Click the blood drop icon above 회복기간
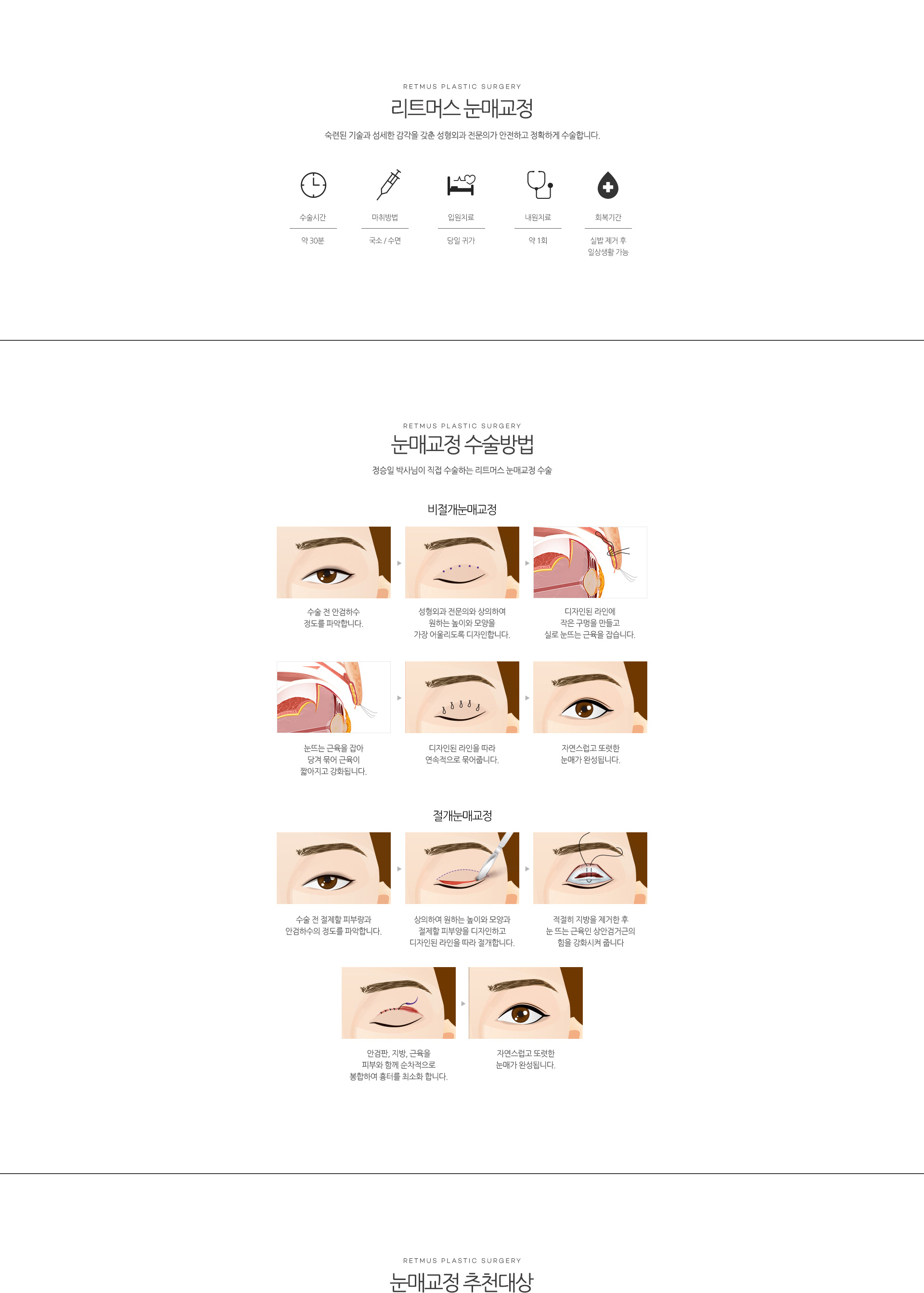The width and height of the screenshot is (924, 1293). point(608,185)
